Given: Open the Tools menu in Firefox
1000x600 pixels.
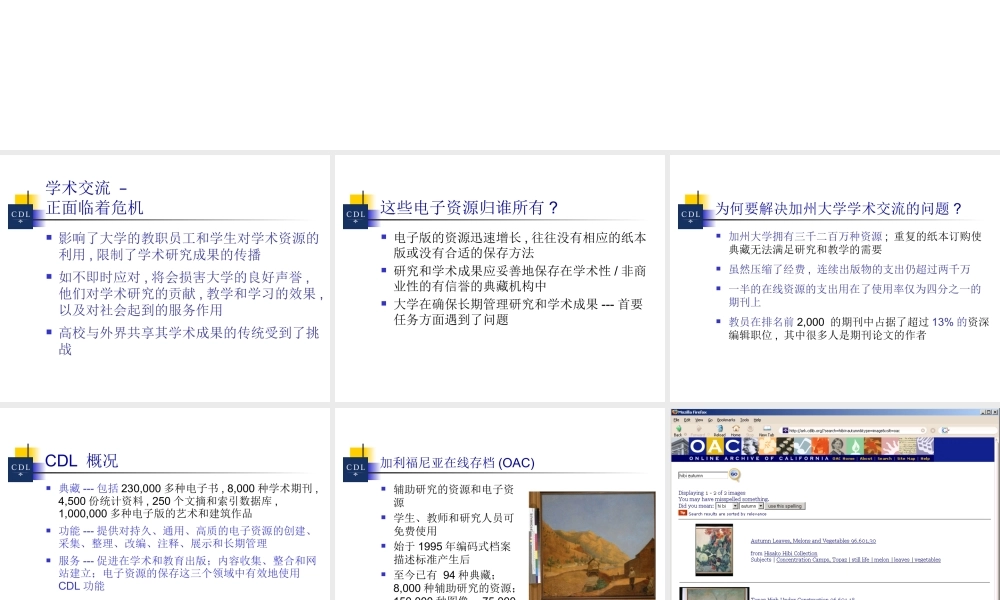Looking at the screenshot, I should pyautogui.click(x=743, y=420).
